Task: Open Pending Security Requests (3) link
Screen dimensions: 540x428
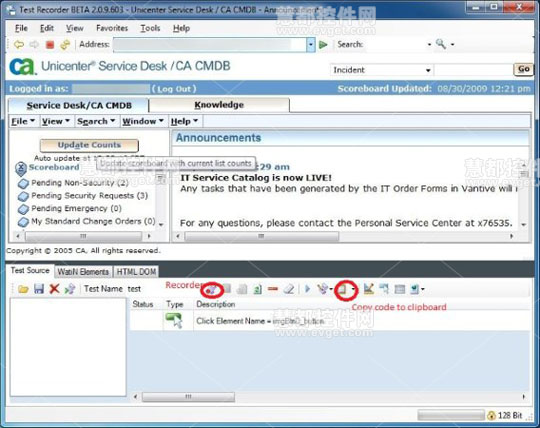Action: coord(90,196)
